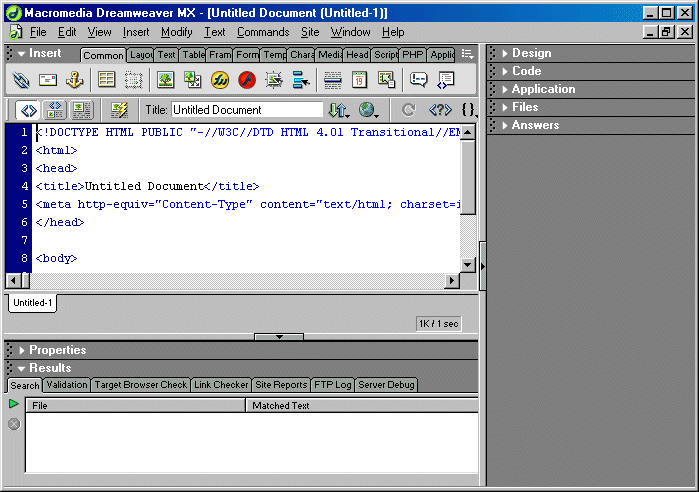The height and width of the screenshot is (492, 699).
Task: Expand the Answers panel group
Action: pyautogui.click(x=505, y=126)
